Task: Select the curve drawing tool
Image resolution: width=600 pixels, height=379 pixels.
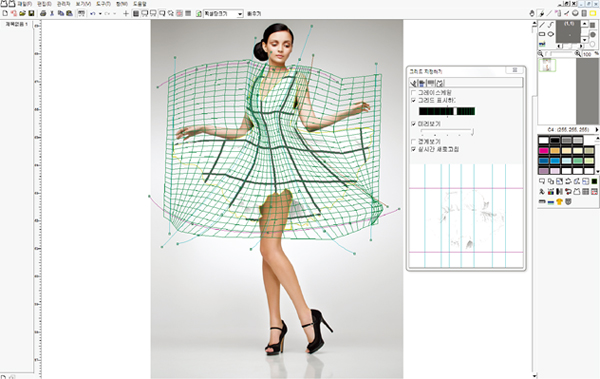Action: 551,25
